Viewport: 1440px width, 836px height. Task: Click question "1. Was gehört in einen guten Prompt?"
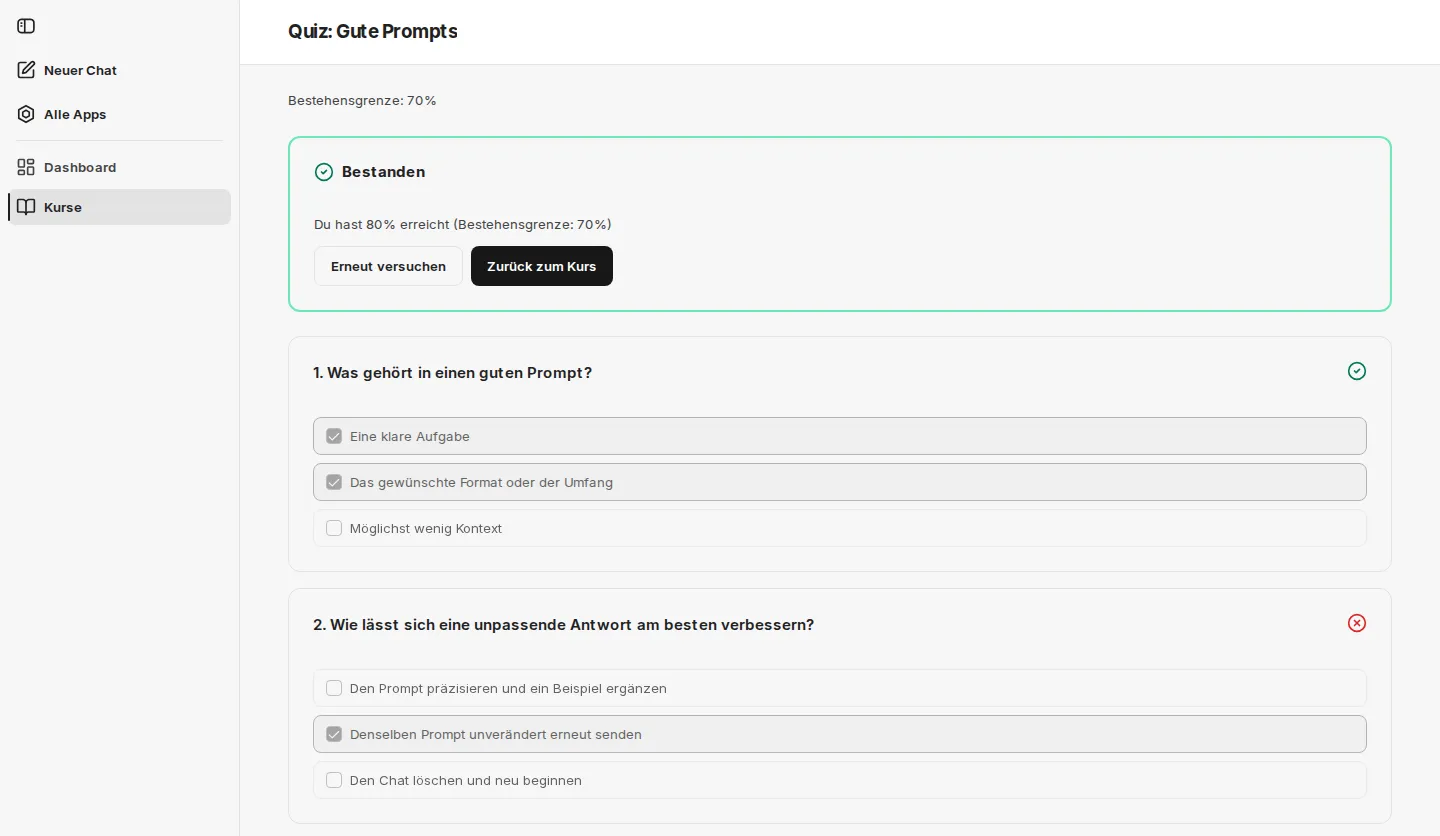tap(452, 372)
